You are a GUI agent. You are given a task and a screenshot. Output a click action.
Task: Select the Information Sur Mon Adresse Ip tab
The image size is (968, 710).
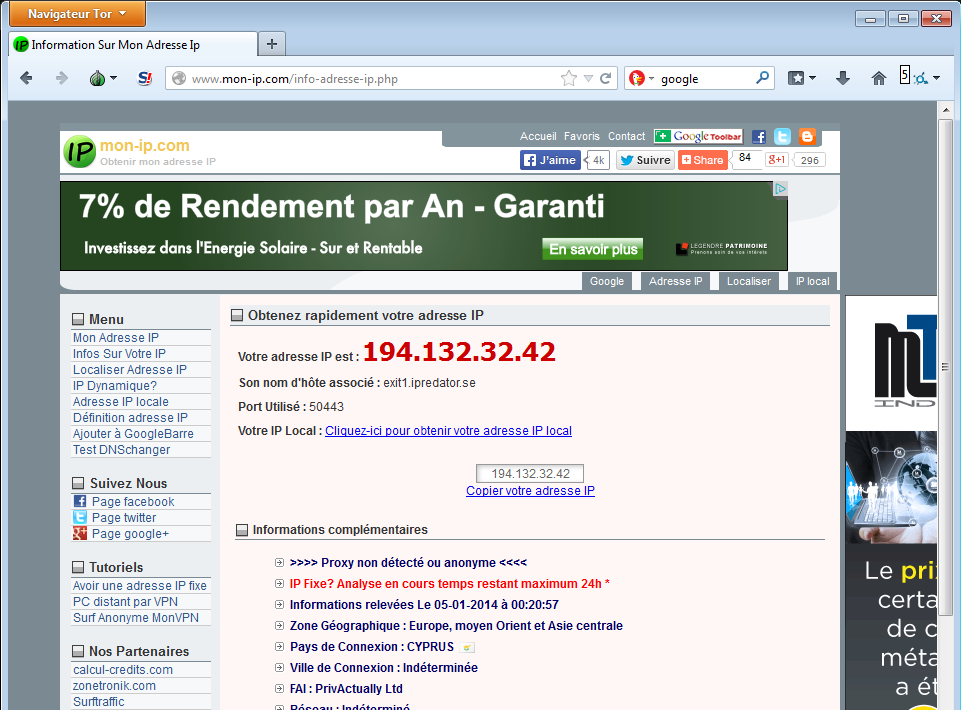[133, 44]
